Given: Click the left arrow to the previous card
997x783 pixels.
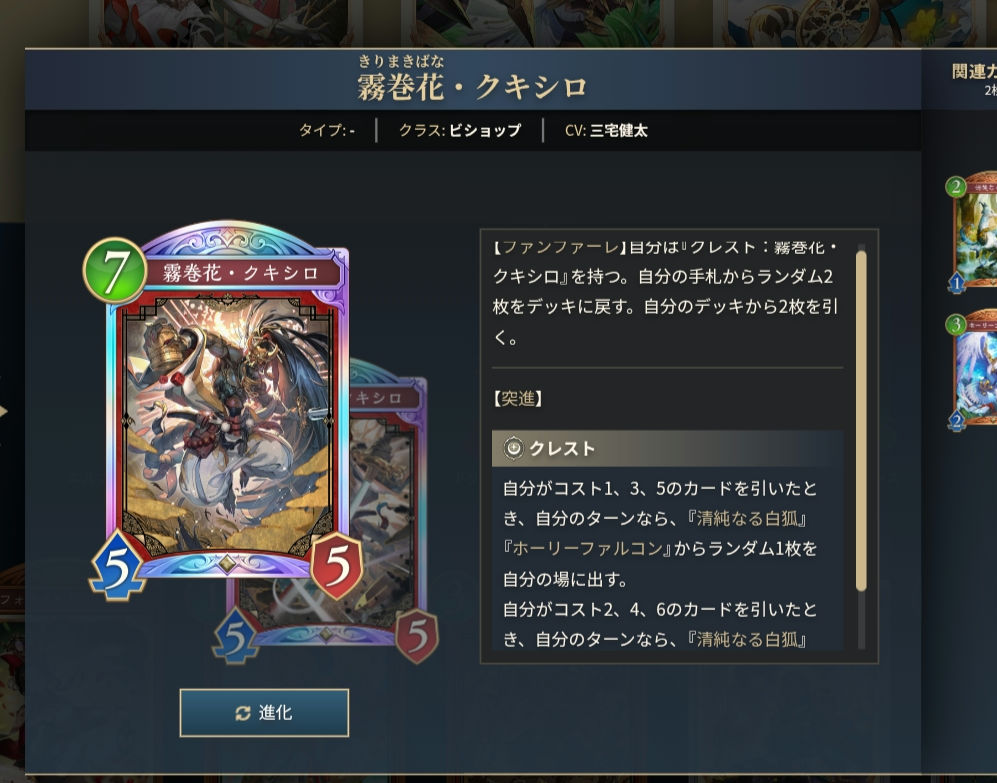Looking at the screenshot, I should pyautogui.click(x=3, y=412).
